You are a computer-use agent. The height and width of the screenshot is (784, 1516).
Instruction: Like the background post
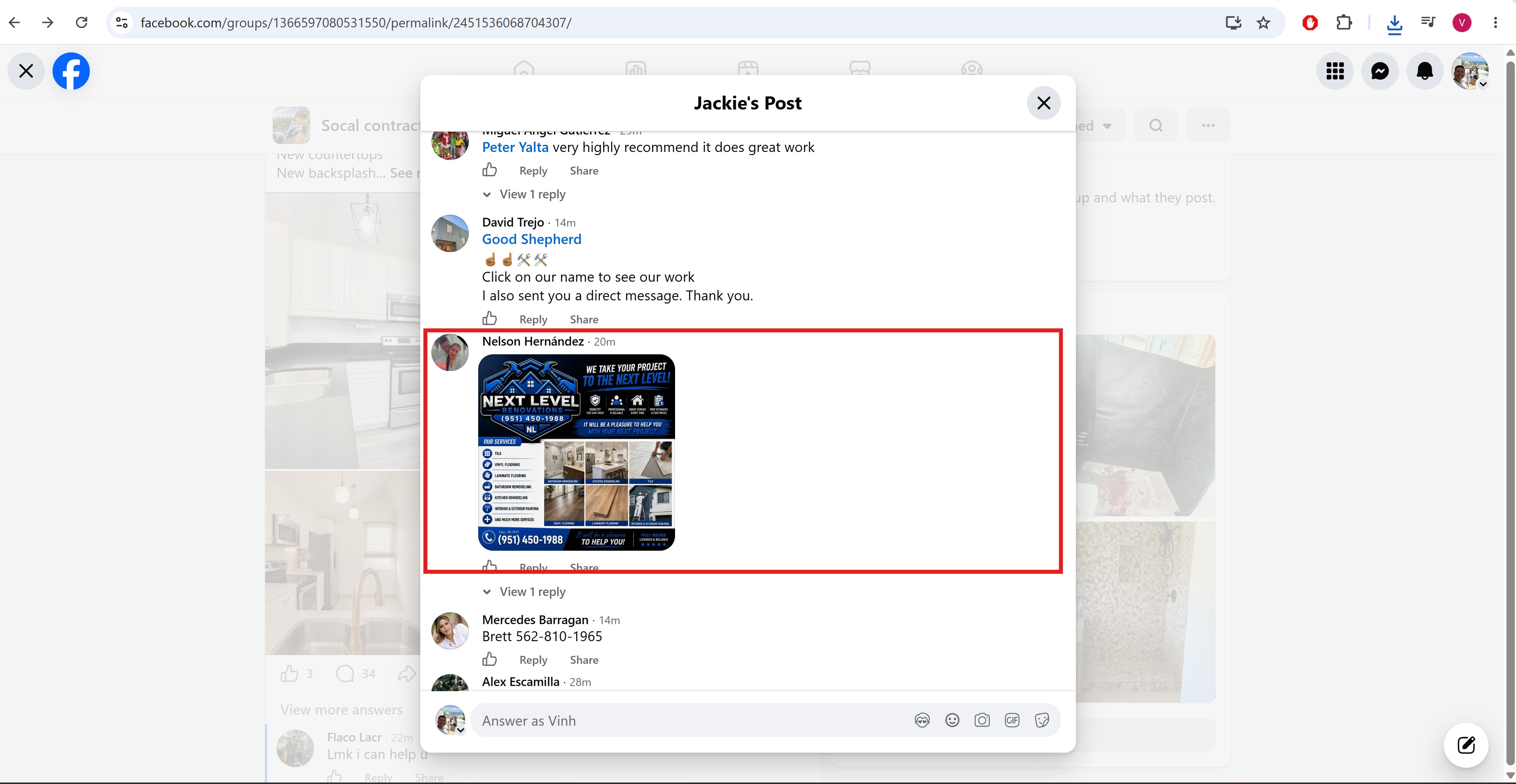289,674
